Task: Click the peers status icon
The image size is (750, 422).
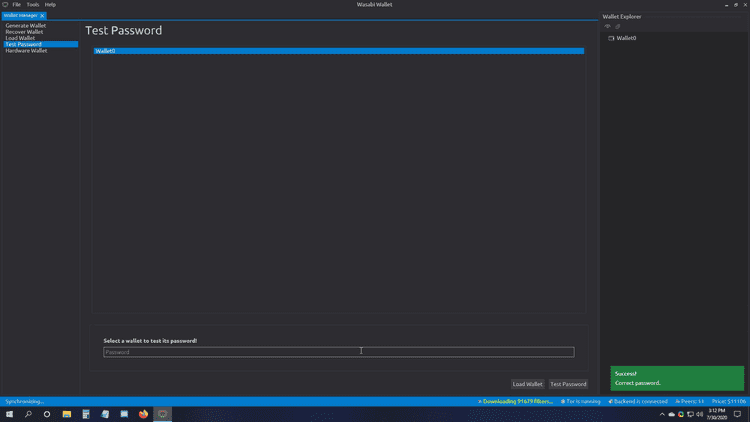Action: pos(677,401)
